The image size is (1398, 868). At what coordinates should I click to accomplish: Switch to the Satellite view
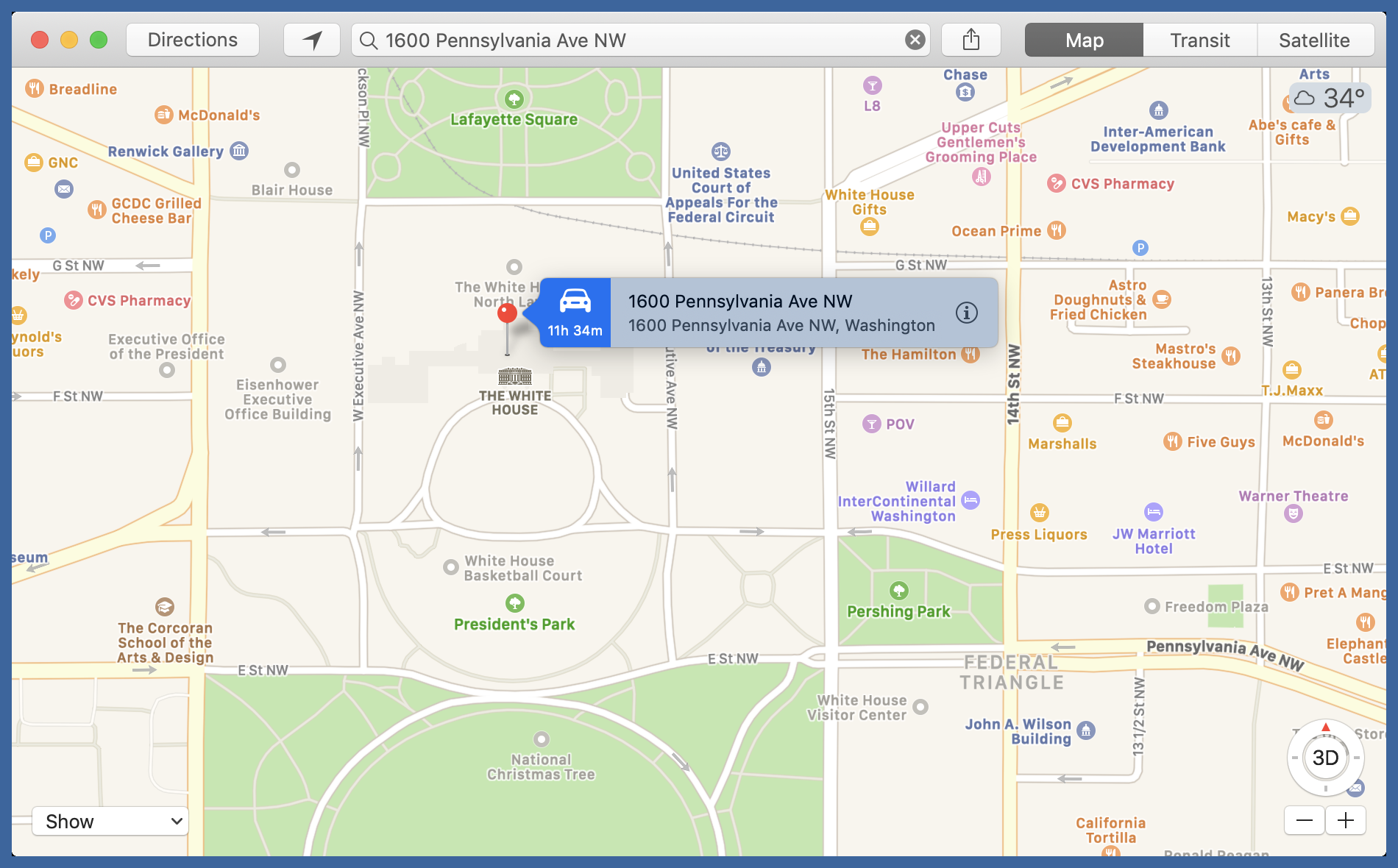point(1314,40)
